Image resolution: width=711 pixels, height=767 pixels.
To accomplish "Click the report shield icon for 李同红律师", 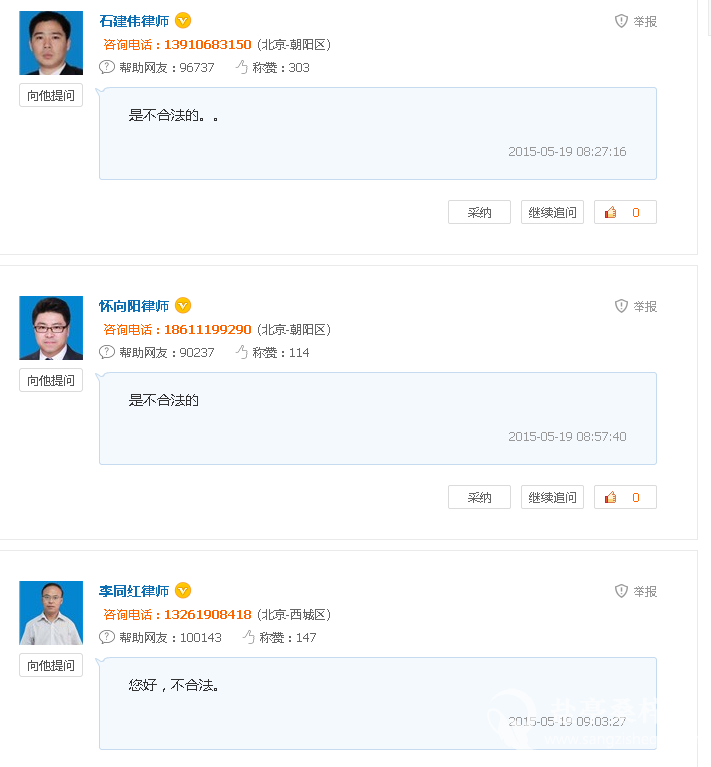I will [621, 591].
